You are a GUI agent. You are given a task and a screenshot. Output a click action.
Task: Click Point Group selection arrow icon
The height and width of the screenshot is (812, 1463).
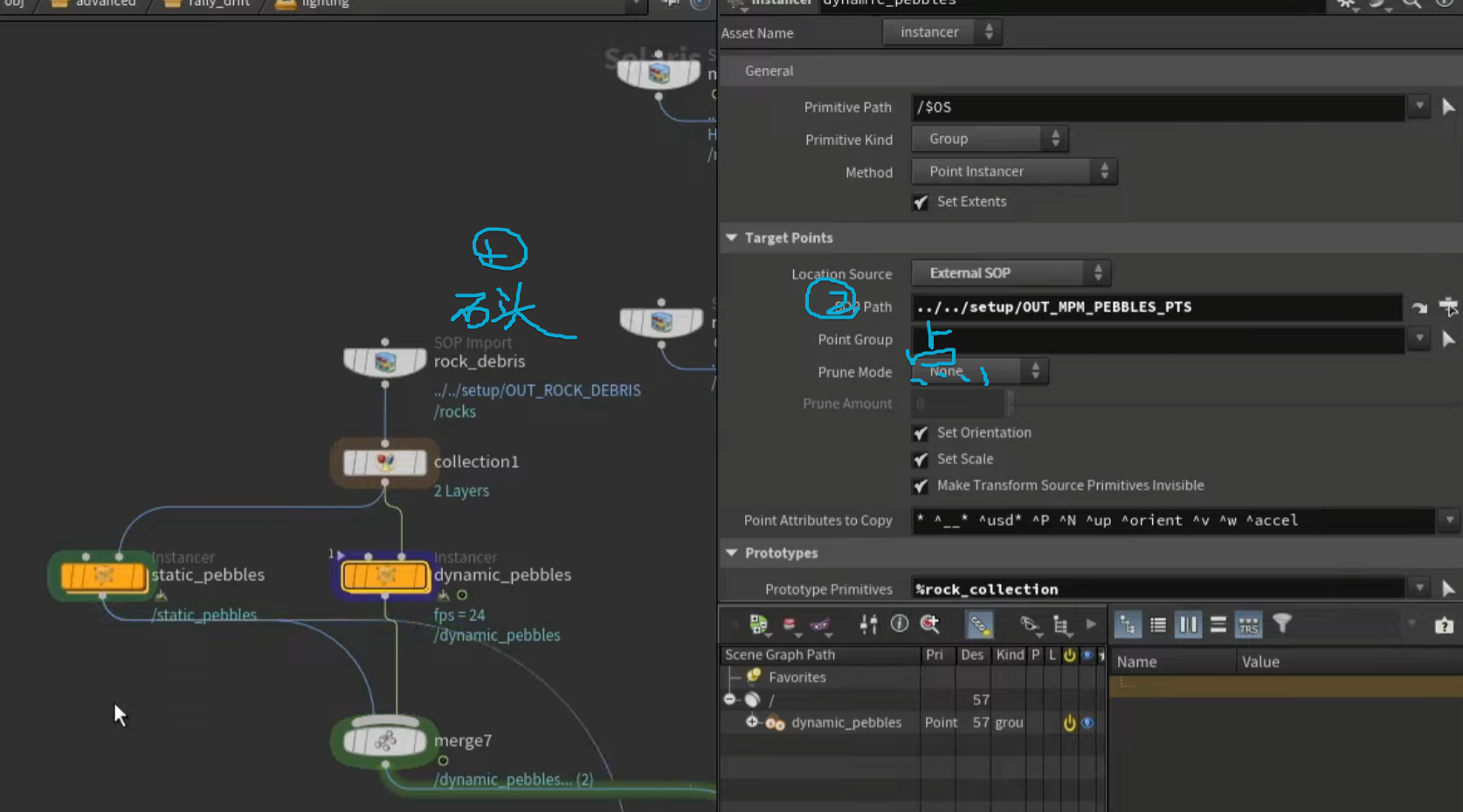coord(1448,340)
